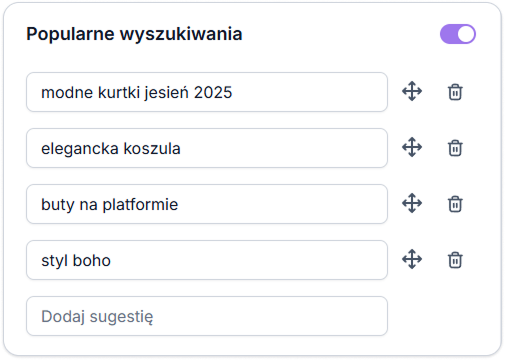Click the word 'koszula' in second field
Screen dimensions: 505x360
coord(152,148)
